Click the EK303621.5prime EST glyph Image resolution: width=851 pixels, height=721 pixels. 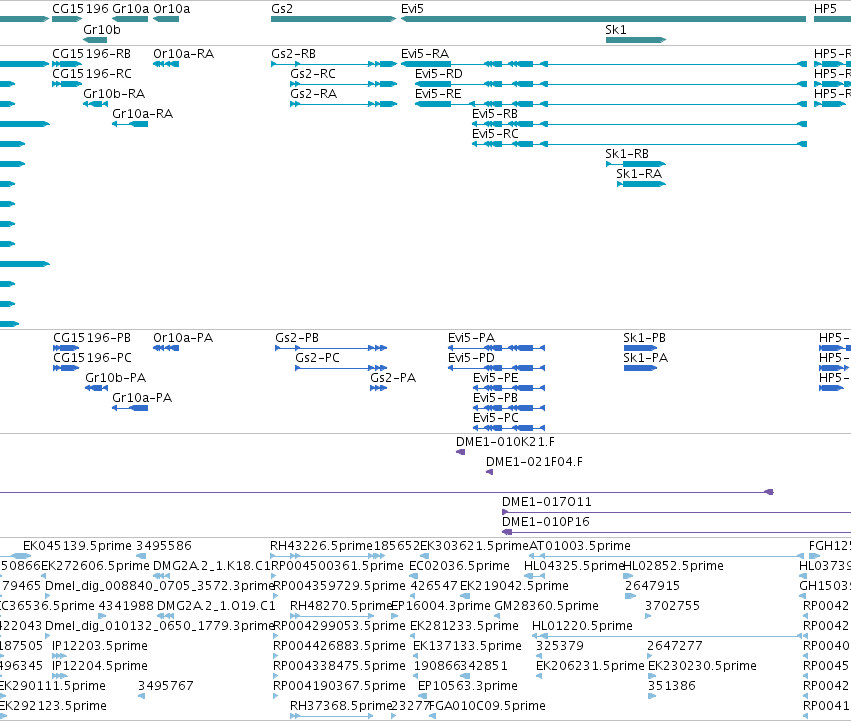[424, 556]
